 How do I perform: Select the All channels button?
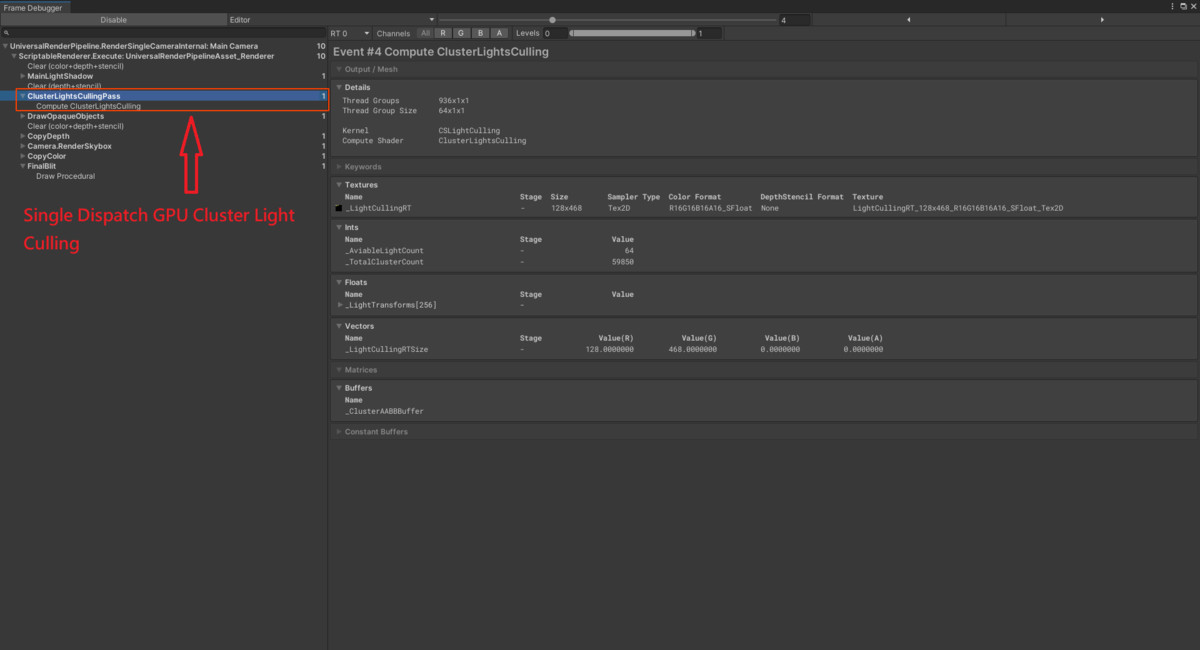[425, 33]
